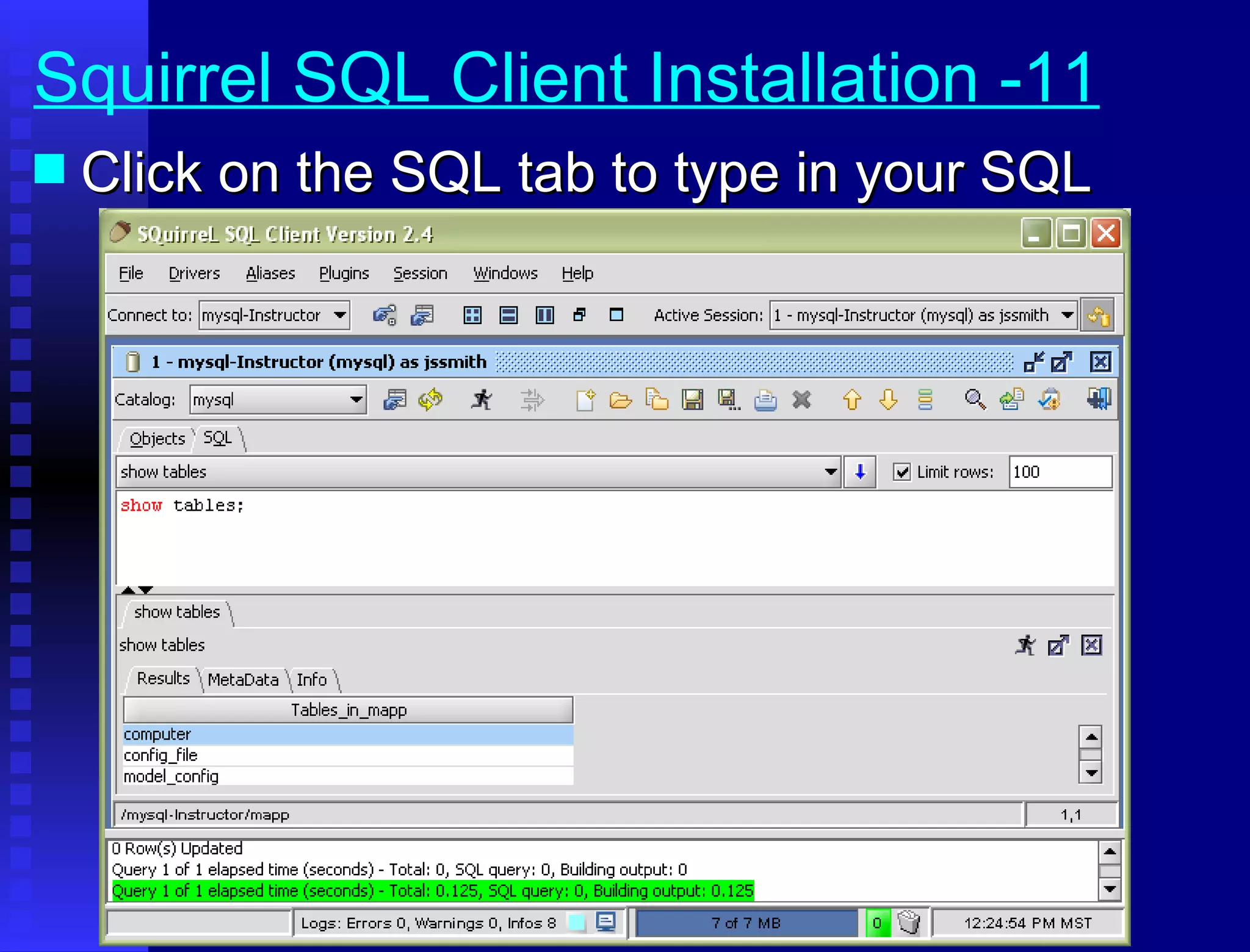
Task: Tile windows in a grid
Action: click(x=472, y=315)
